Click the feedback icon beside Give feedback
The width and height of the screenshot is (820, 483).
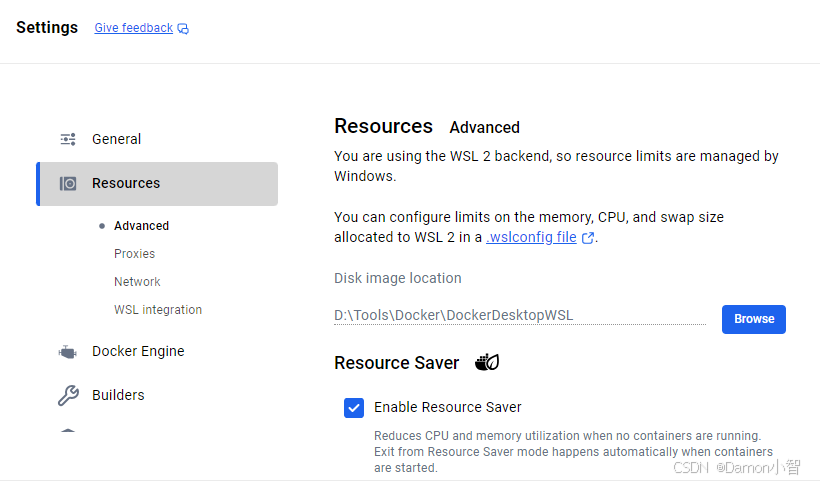point(183,29)
